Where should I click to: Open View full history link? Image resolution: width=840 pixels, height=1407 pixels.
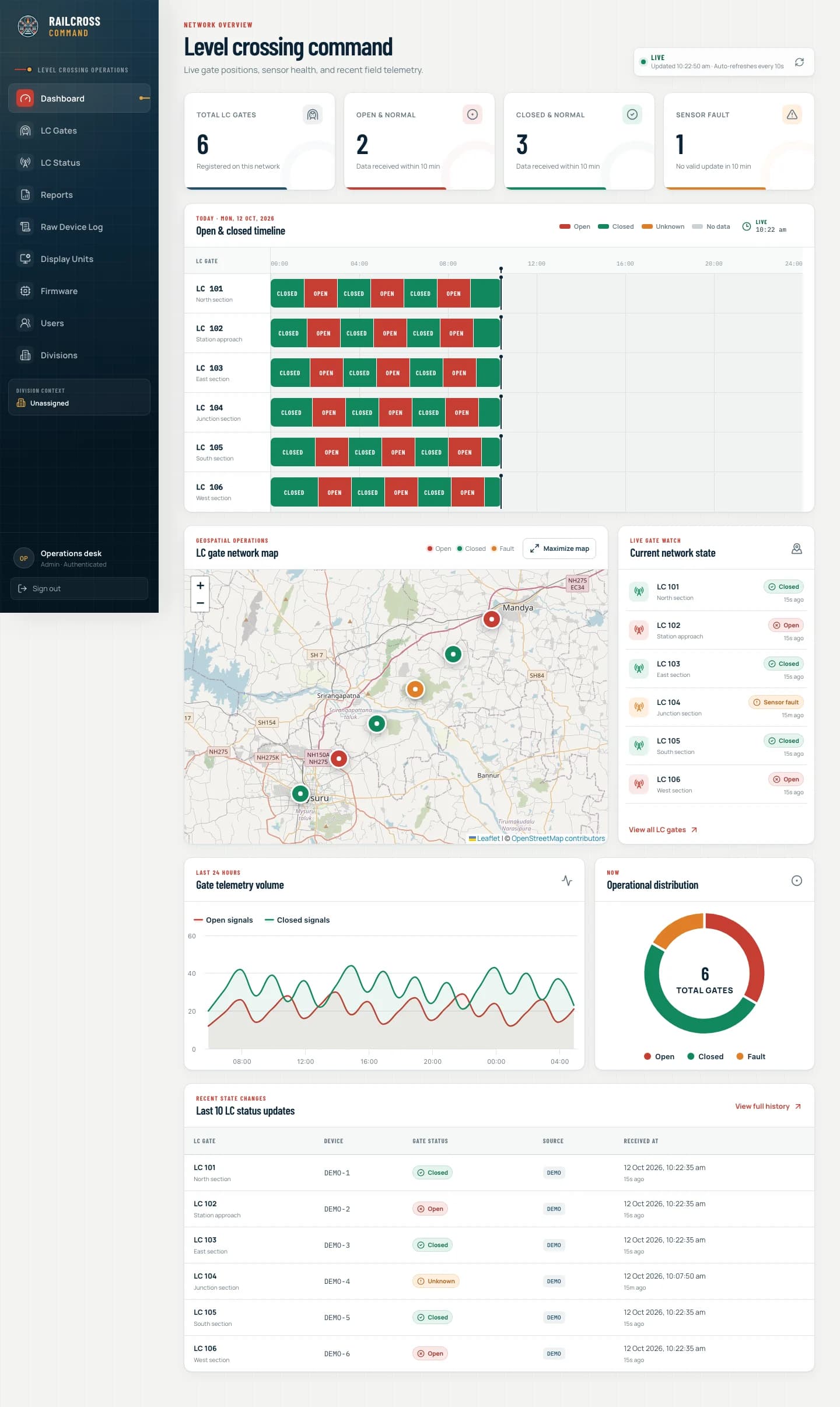(x=768, y=1106)
